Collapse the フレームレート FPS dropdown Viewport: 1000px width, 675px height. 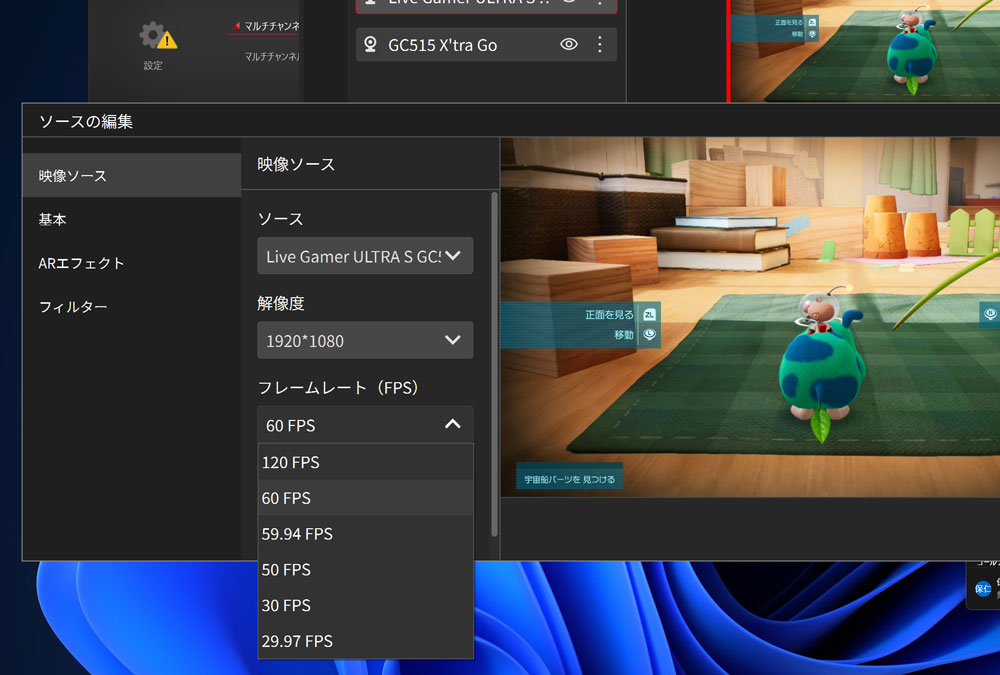[364, 424]
